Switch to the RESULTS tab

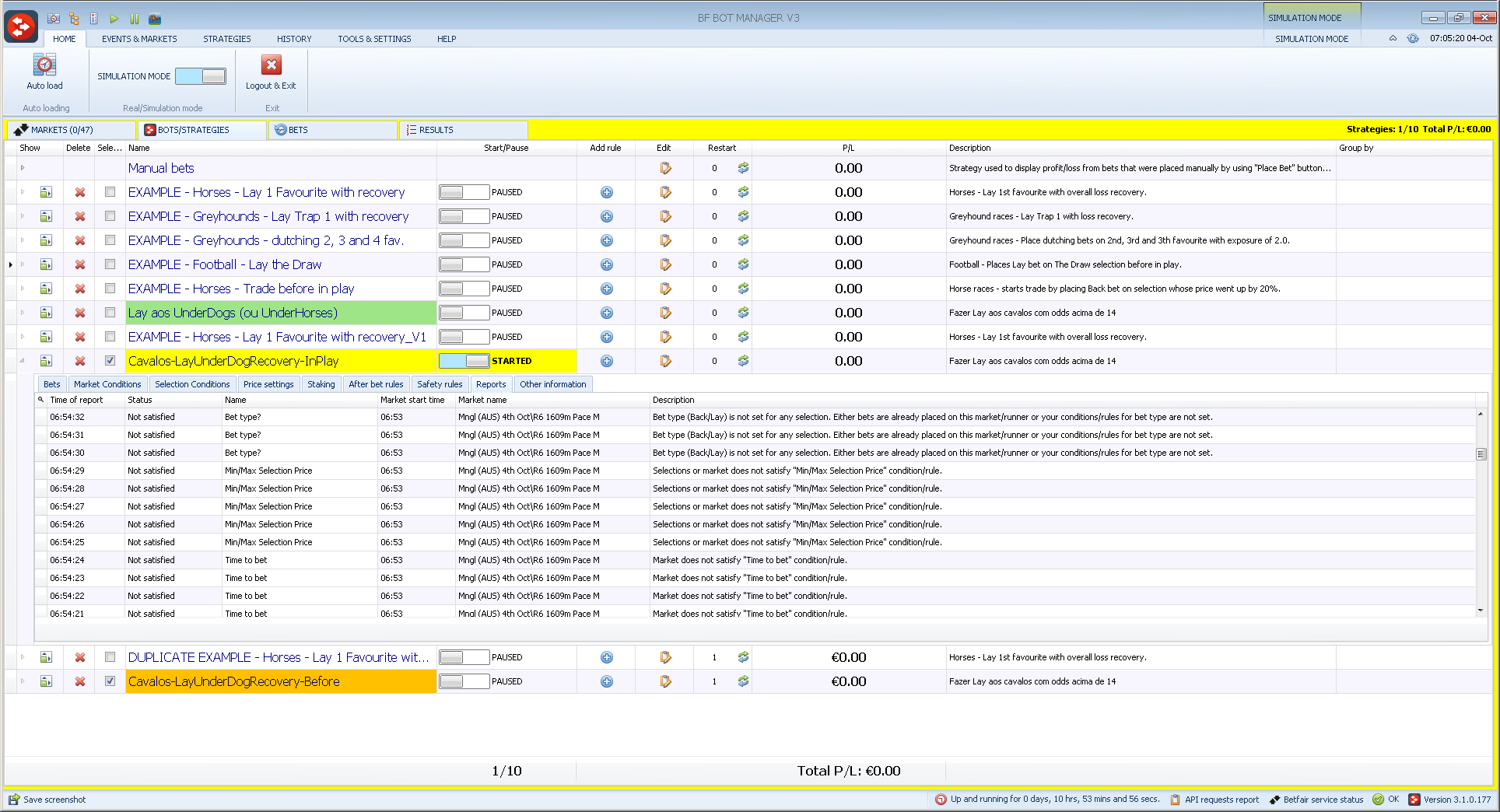[464, 130]
